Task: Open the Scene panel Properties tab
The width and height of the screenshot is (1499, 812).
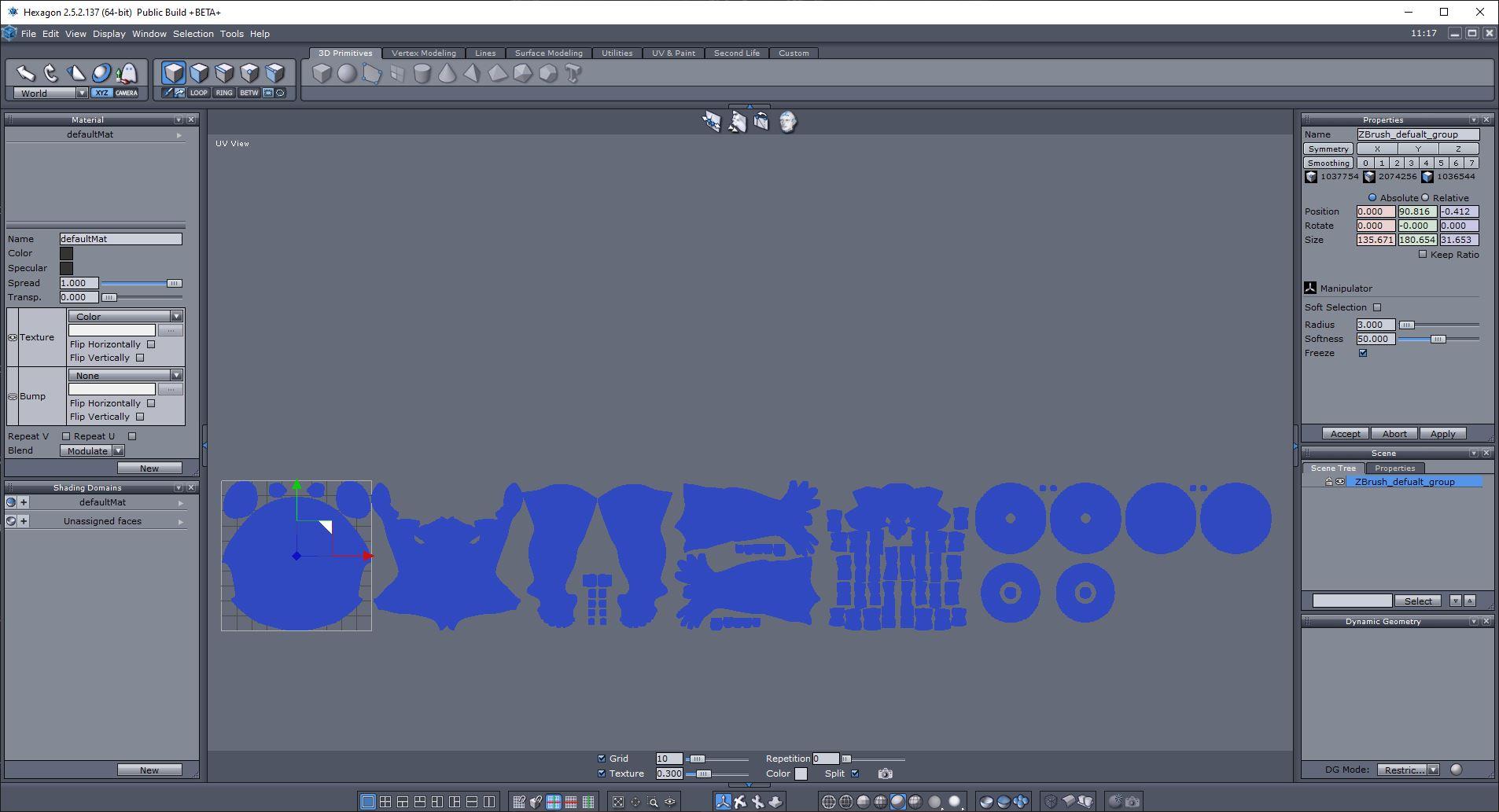Action: [x=1394, y=468]
